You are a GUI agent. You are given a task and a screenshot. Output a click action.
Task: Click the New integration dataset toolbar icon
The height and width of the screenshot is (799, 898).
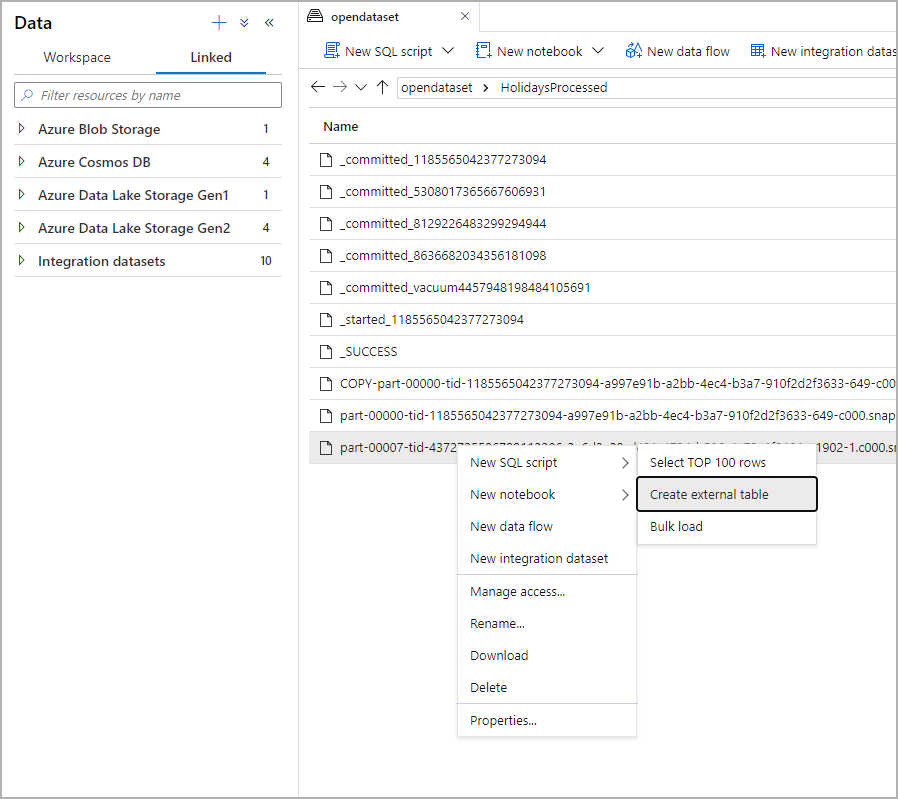[x=758, y=51]
